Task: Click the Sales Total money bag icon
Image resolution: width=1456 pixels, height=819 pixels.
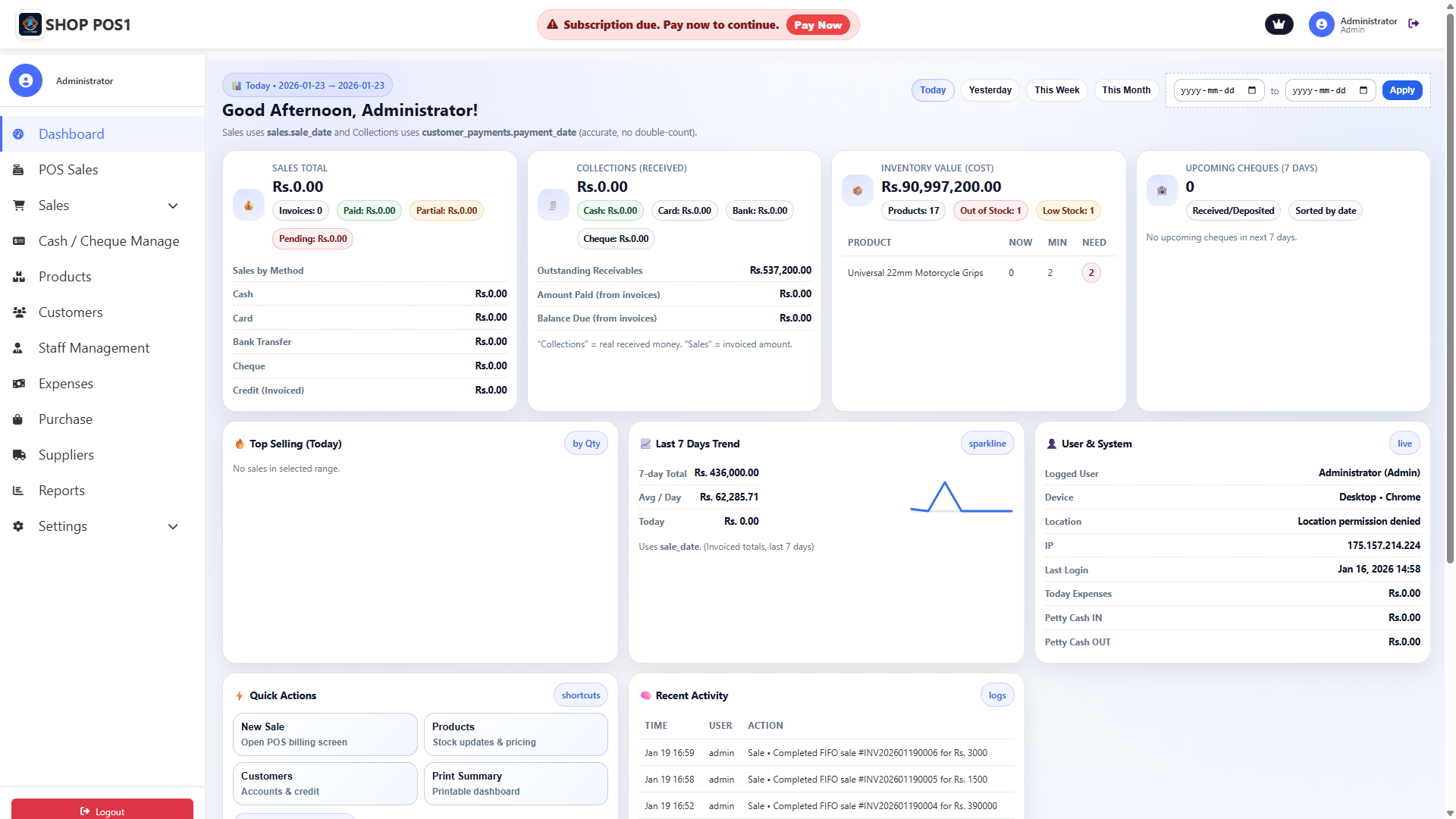Action: pyautogui.click(x=248, y=206)
